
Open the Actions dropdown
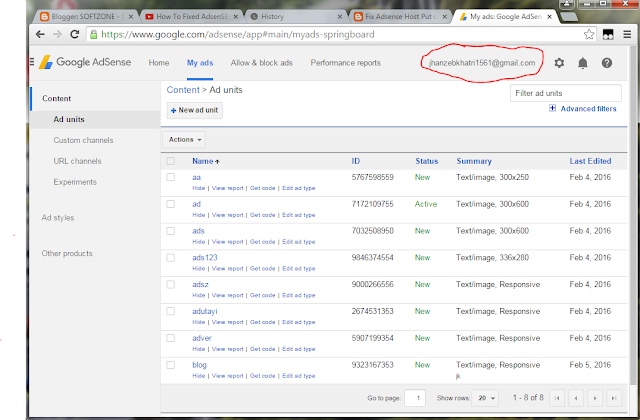184,140
